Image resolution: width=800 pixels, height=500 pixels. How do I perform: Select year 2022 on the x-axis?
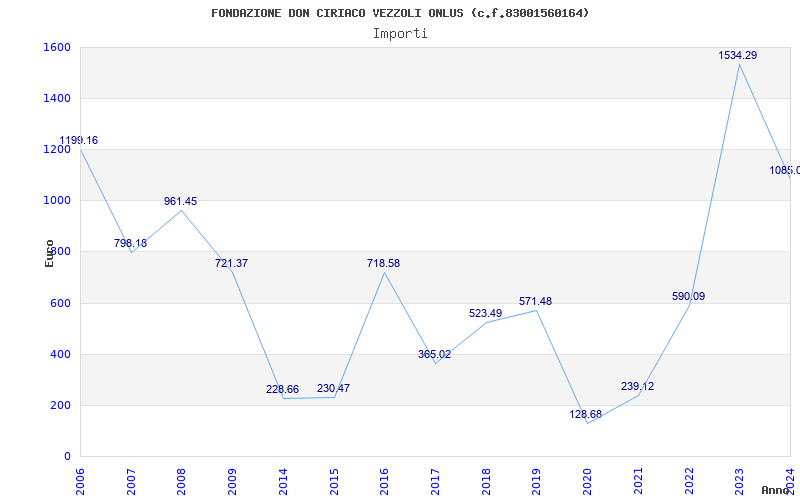pyautogui.click(x=689, y=482)
